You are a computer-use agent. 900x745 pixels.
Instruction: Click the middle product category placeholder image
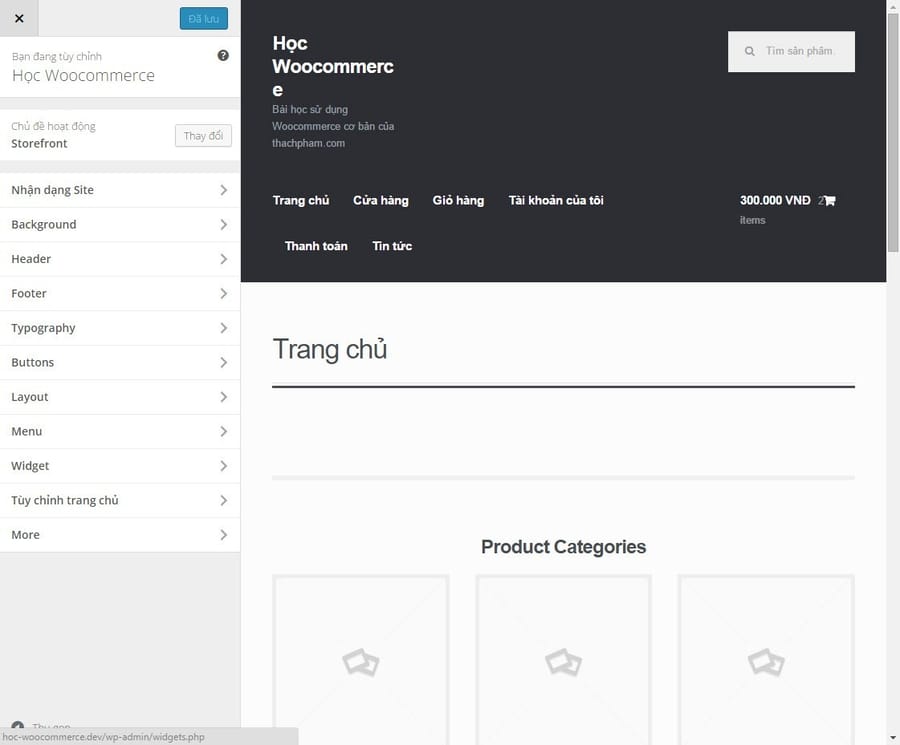563,660
